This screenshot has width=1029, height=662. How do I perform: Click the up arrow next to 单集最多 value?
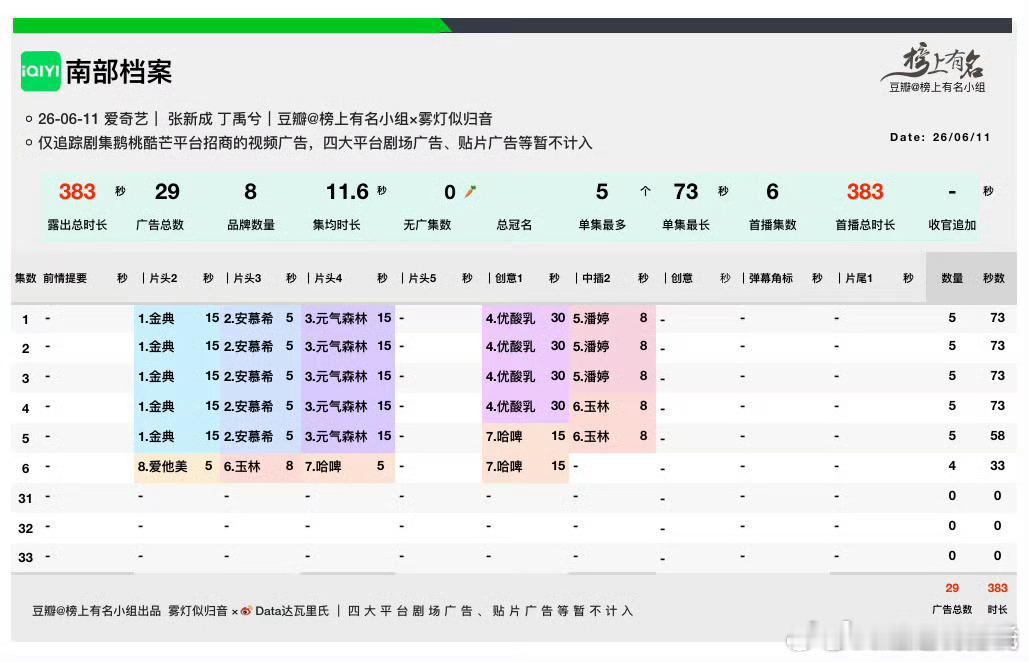tap(645, 191)
